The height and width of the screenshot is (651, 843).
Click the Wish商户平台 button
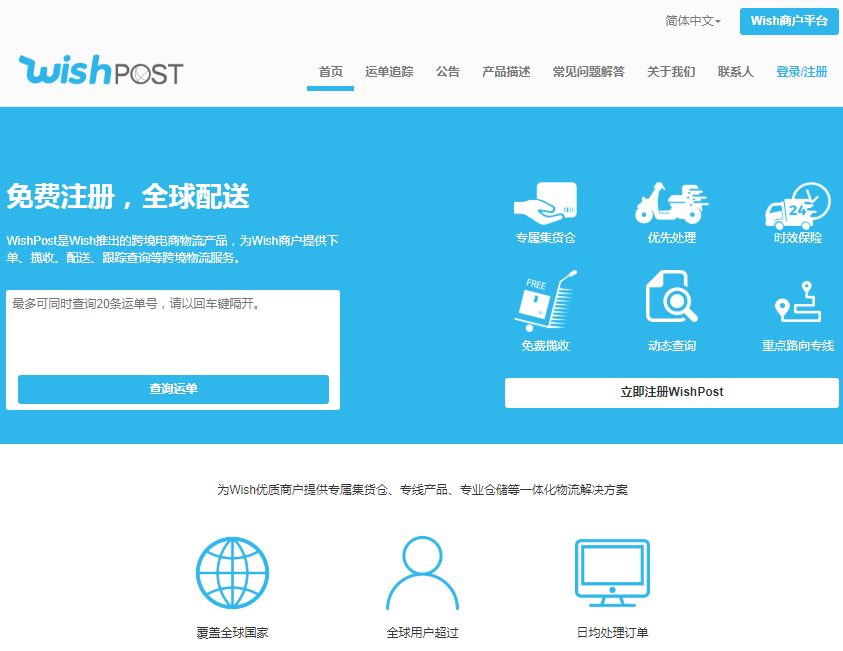(x=789, y=22)
